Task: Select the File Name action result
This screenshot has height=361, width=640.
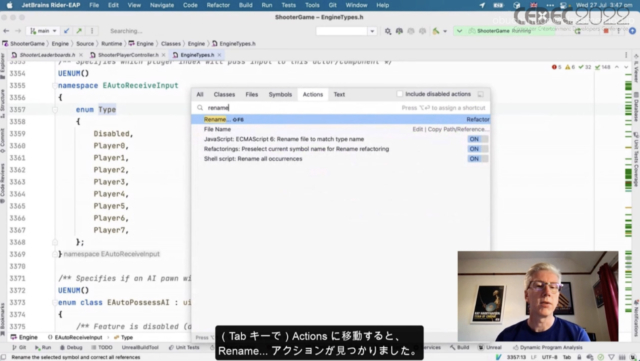Action: pos(340,129)
